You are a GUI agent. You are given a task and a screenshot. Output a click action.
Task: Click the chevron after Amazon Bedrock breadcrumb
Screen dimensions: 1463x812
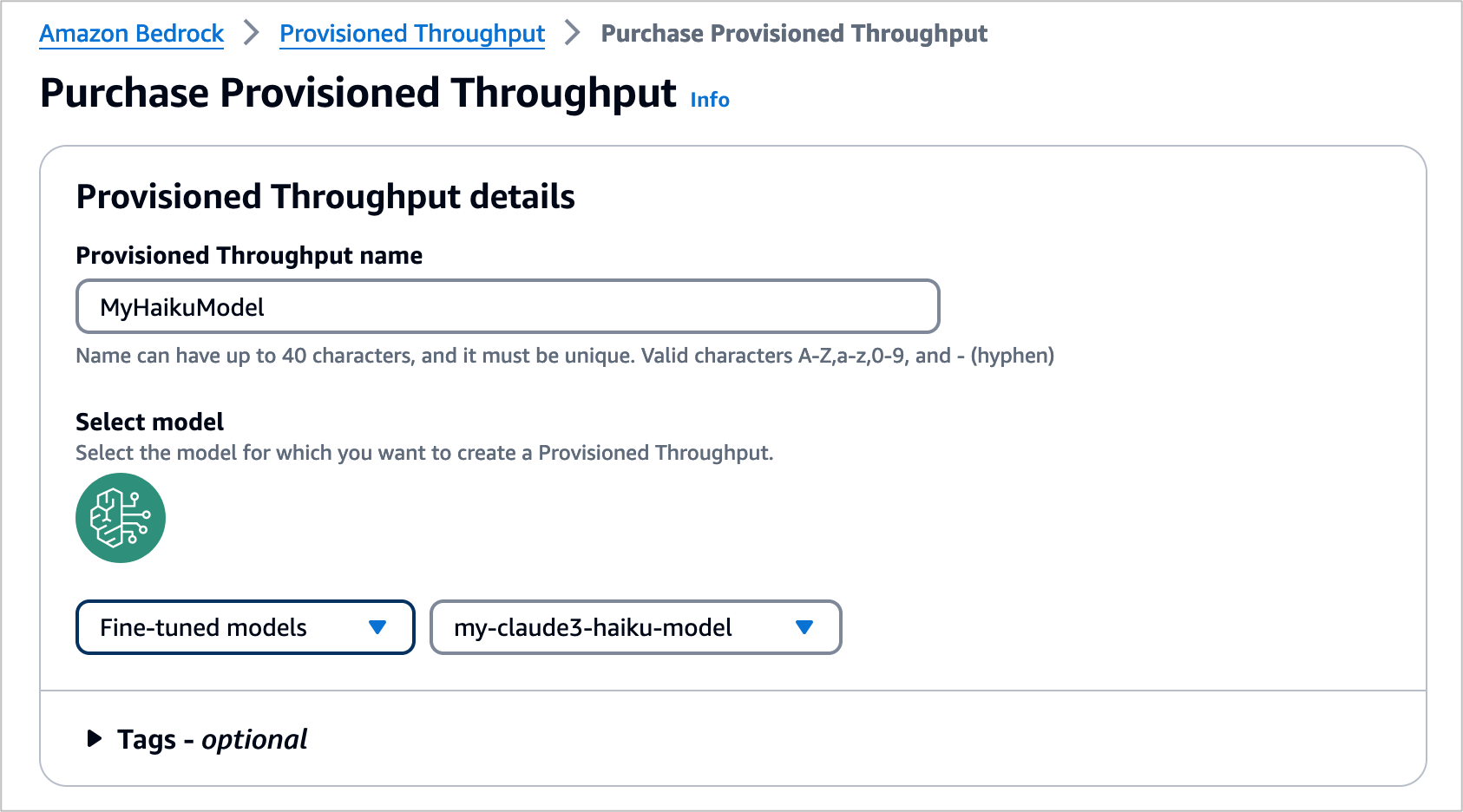click(252, 33)
